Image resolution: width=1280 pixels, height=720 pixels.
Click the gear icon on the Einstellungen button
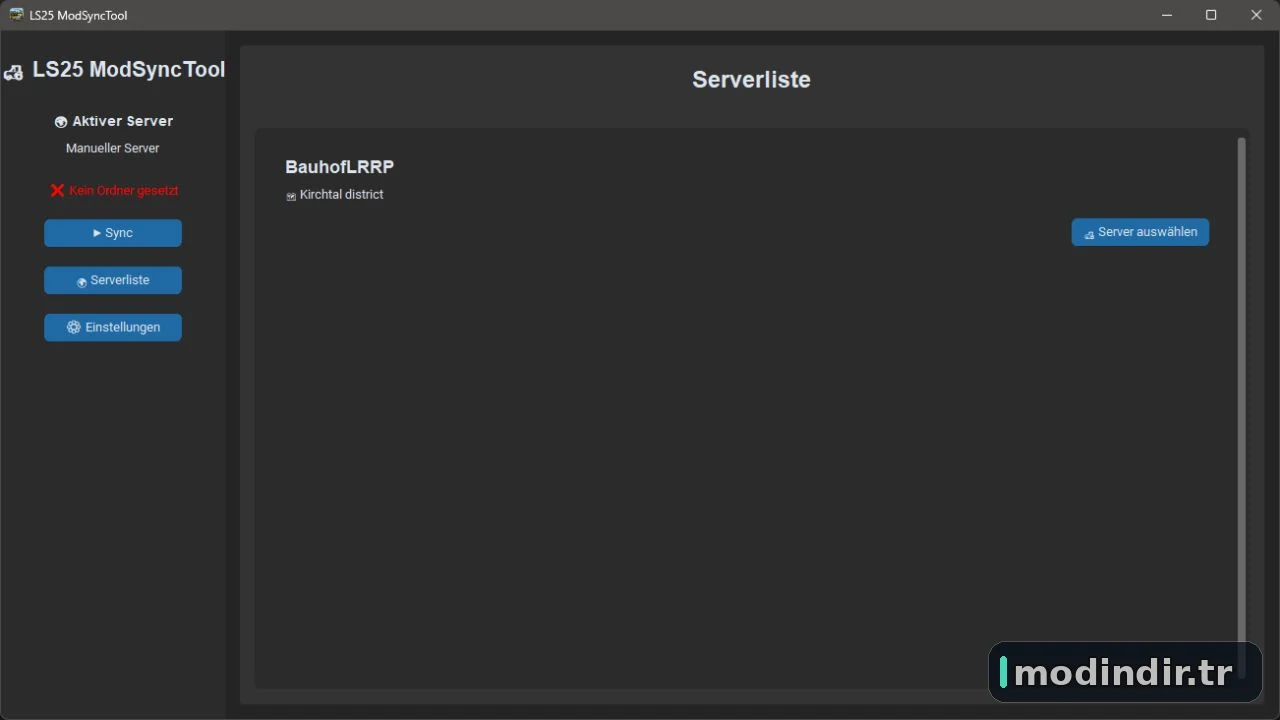click(x=73, y=327)
